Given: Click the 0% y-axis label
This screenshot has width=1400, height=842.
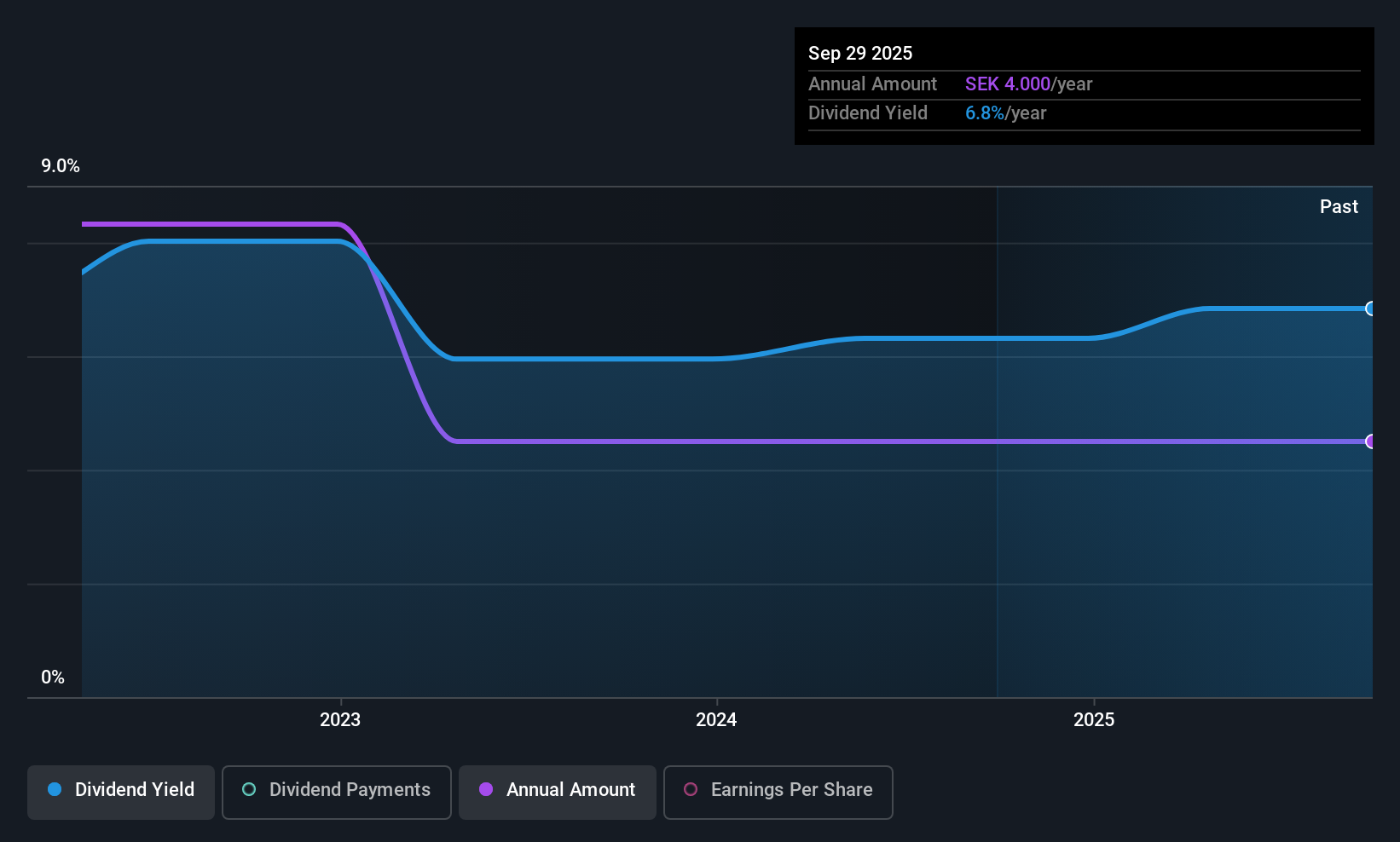Looking at the screenshot, I should (x=53, y=678).
